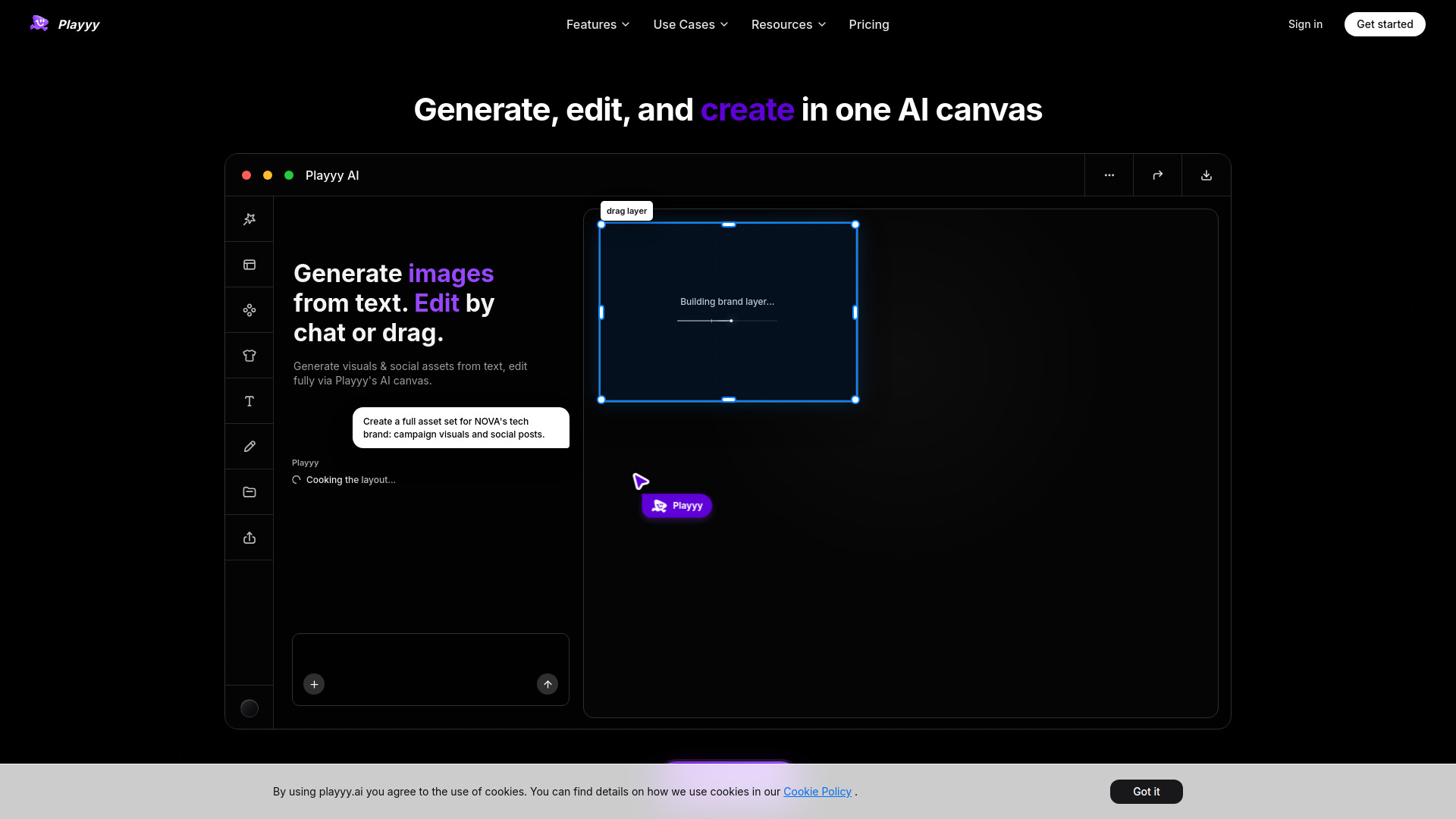Click the upload share sidebar icon
Screen dimensions: 1456x819
pyautogui.click(x=249, y=538)
